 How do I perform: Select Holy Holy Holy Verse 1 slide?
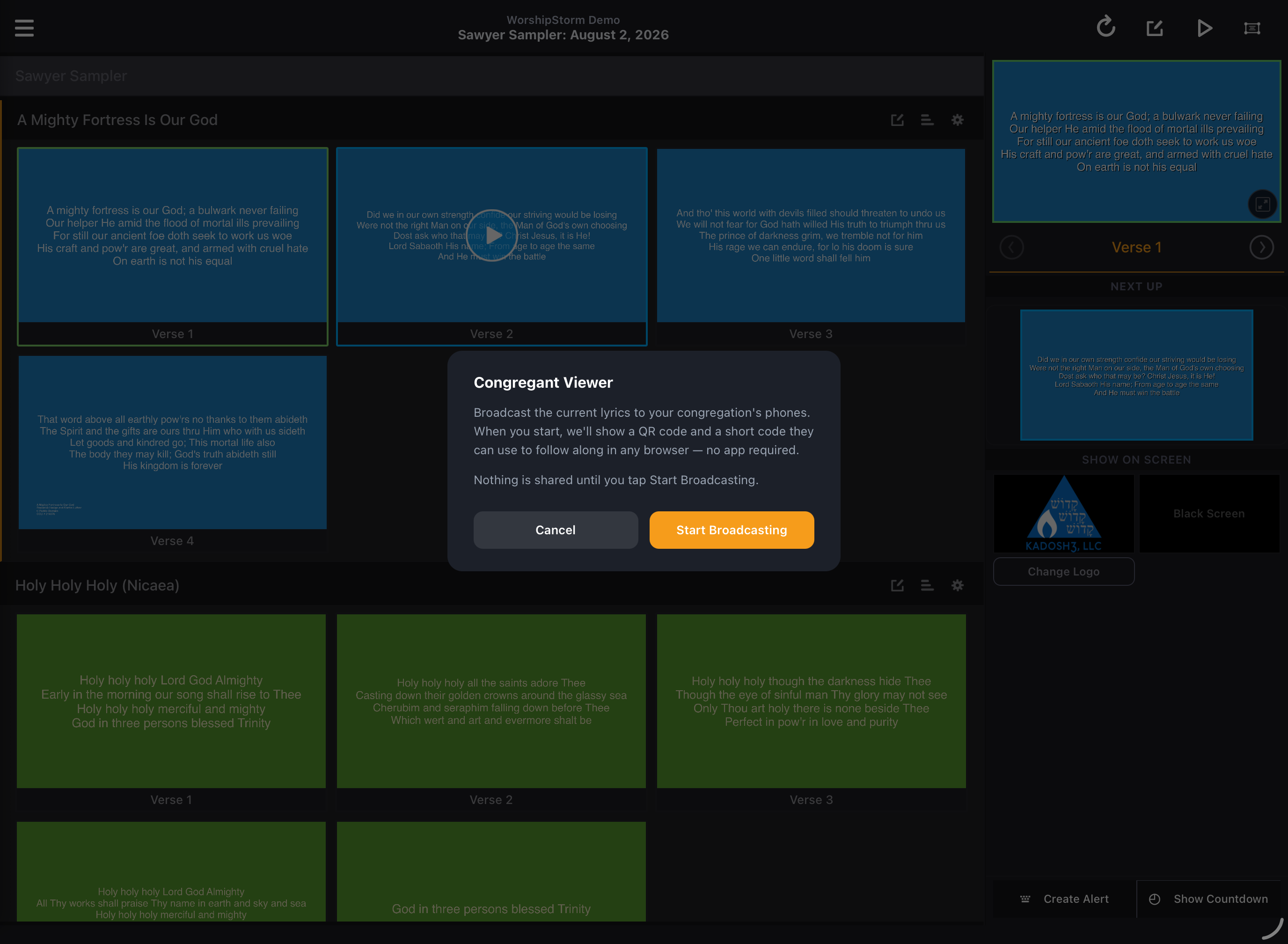click(171, 711)
